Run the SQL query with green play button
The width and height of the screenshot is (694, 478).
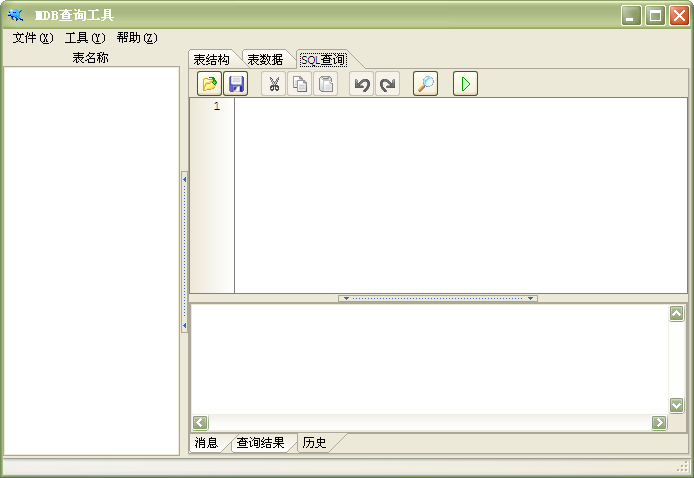pos(465,84)
